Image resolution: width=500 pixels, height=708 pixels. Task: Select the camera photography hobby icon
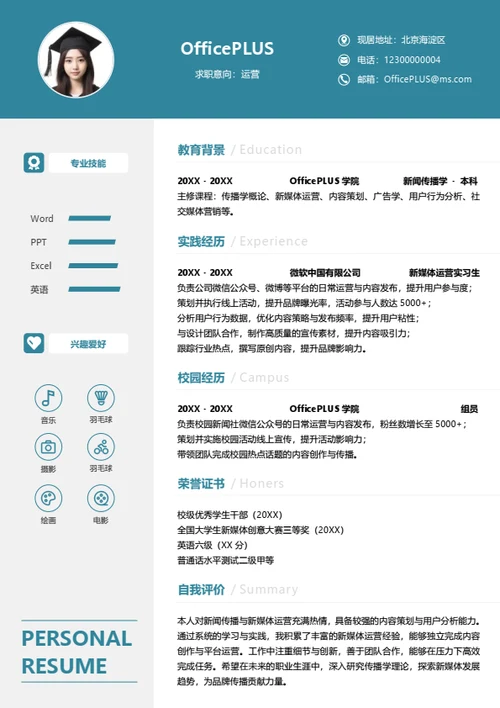click(x=48, y=447)
